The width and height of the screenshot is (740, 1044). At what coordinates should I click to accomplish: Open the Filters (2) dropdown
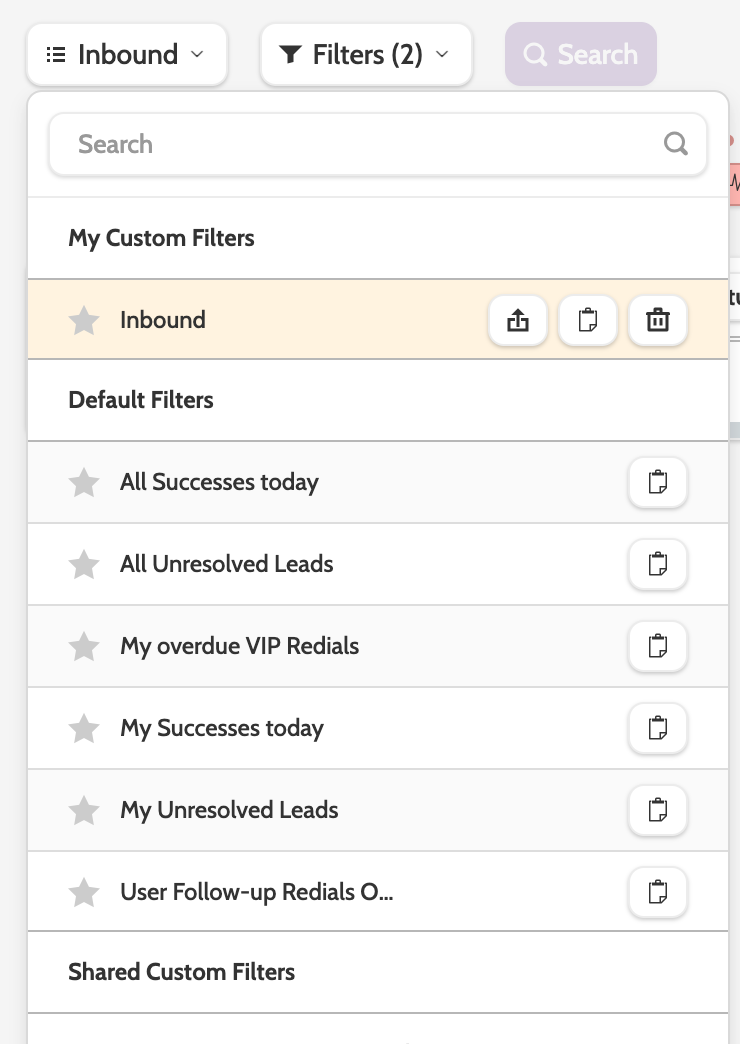pos(366,54)
